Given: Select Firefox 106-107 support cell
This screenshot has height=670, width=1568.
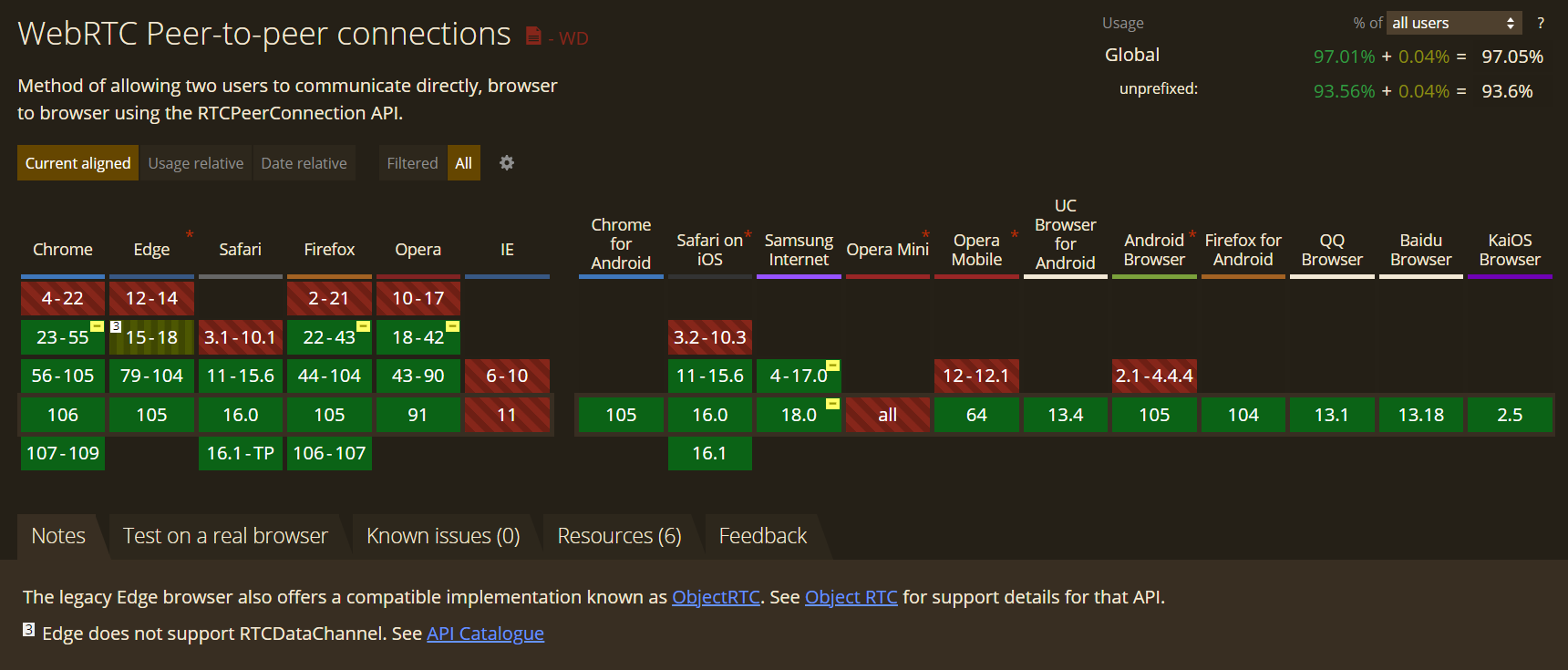Looking at the screenshot, I should coord(329,453).
